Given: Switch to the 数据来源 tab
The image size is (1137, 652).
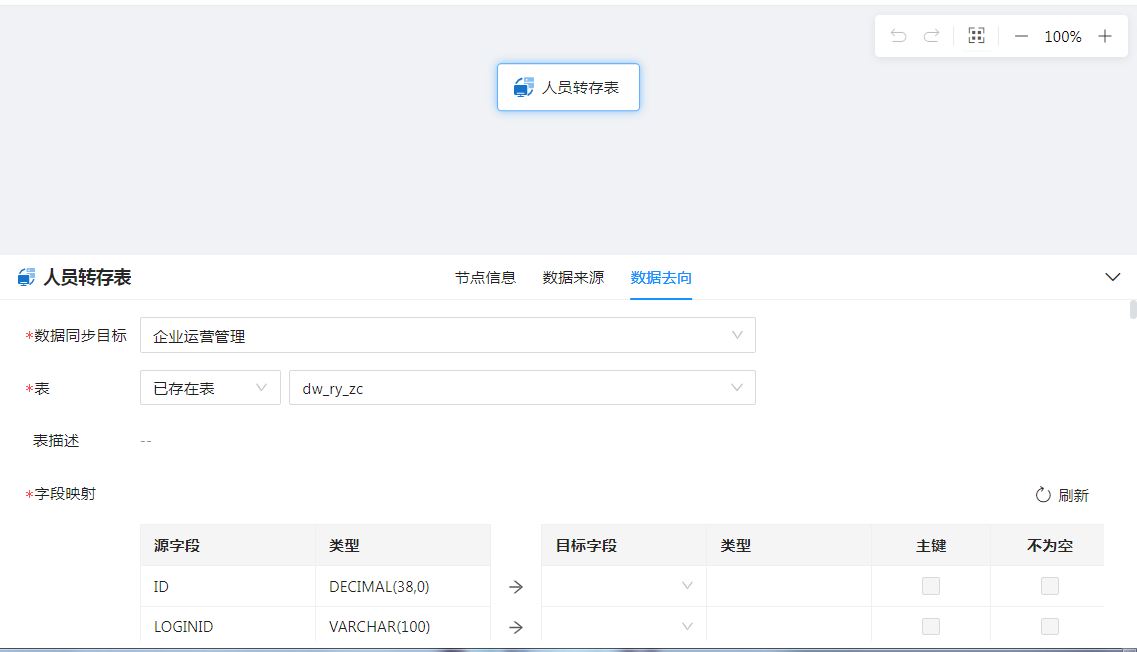Looking at the screenshot, I should click(573, 278).
